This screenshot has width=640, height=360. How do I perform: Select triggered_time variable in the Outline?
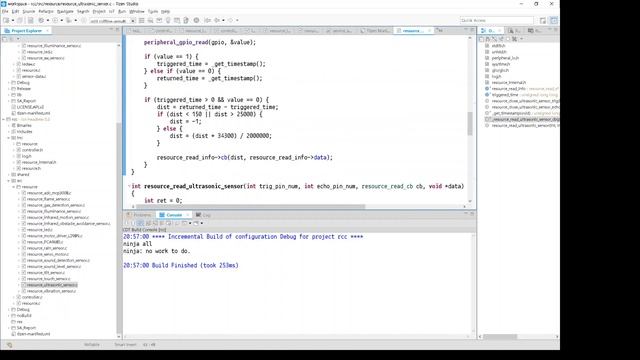click(x=504, y=95)
